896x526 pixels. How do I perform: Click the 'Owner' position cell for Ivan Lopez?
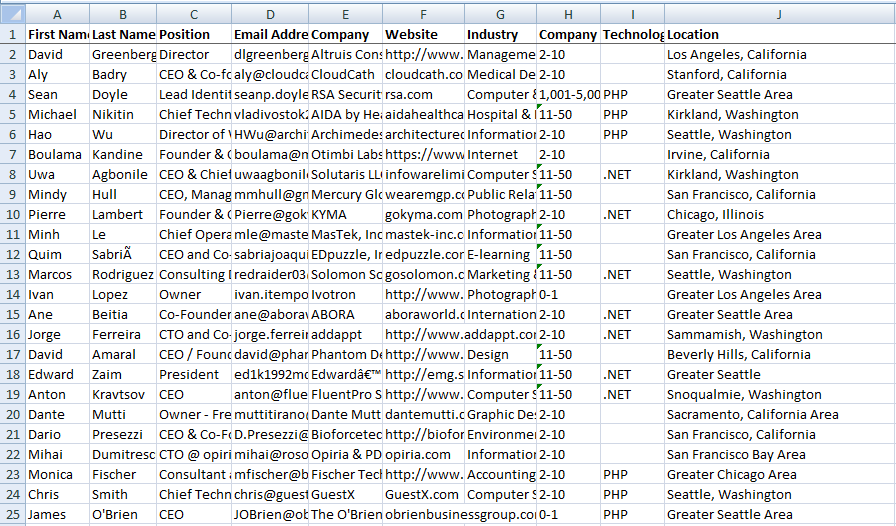point(194,294)
